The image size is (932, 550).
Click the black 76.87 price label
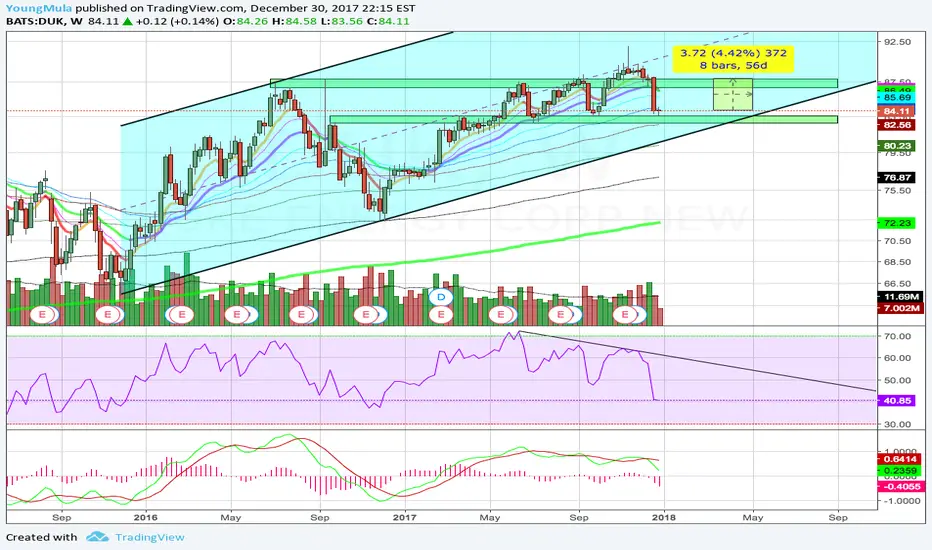point(898,177)
